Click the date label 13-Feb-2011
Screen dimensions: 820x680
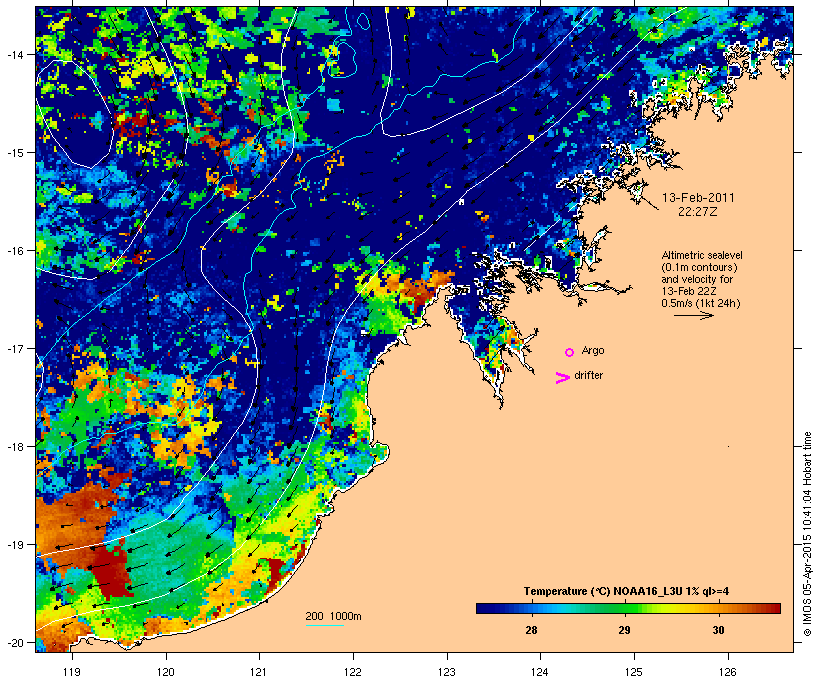coord(698,198)
